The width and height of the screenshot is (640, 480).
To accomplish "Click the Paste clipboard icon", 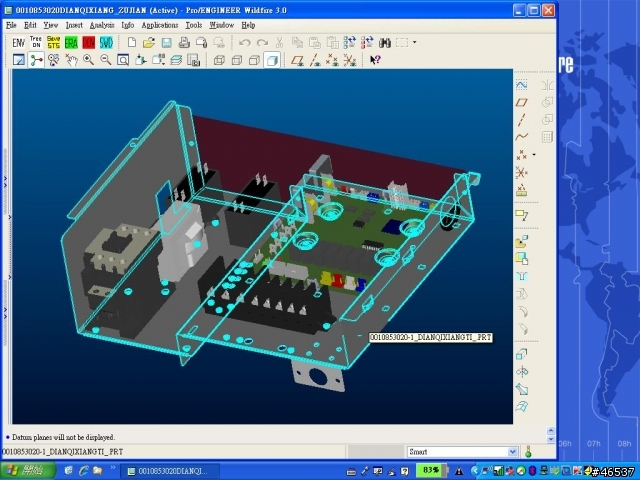I will [x=315, y=42].
